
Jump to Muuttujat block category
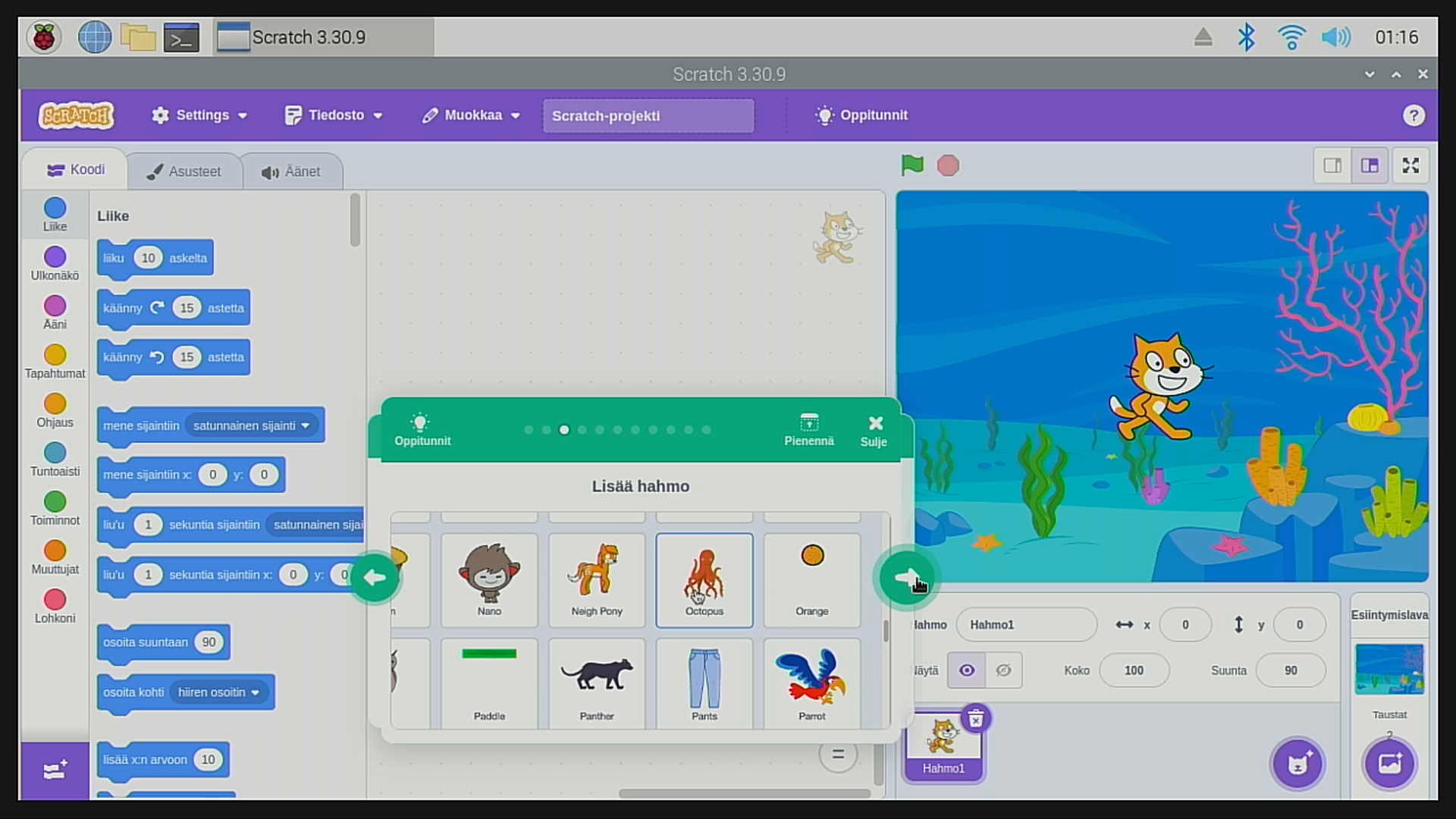tap(55, 558)
